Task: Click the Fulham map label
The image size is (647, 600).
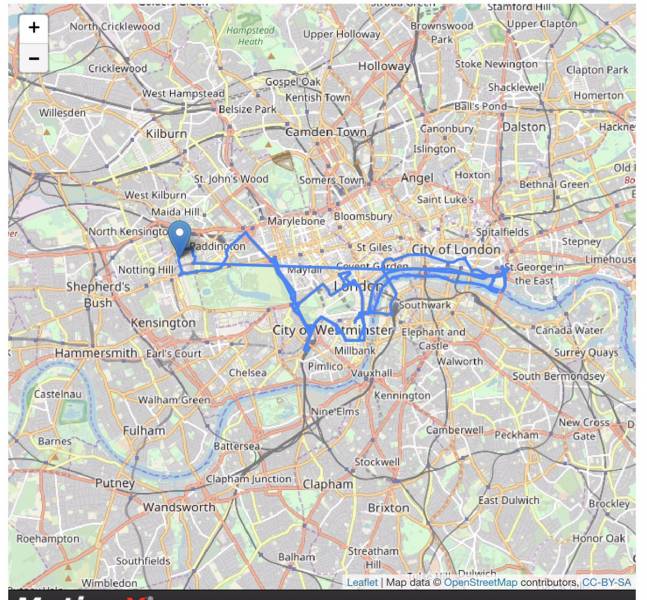Action: pyautogui.click(x=144, y=430)
